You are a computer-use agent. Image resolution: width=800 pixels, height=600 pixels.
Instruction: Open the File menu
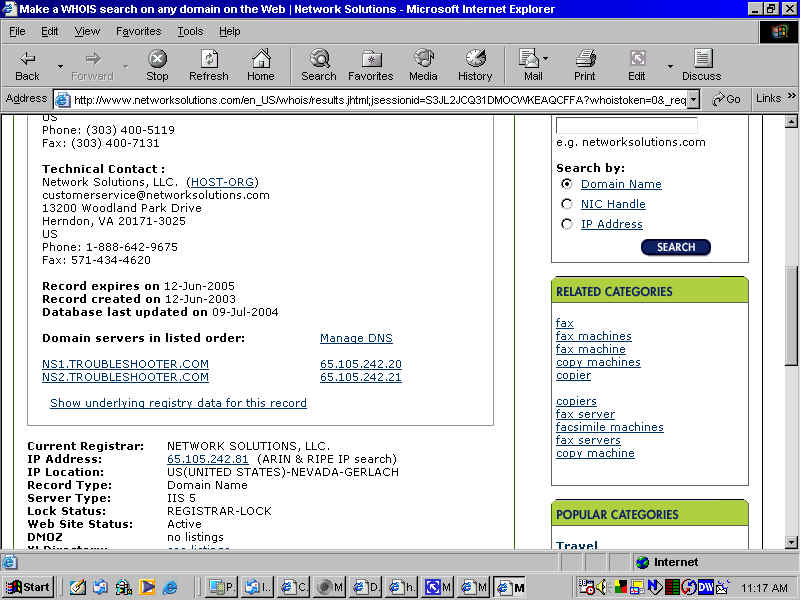point(17,32)
